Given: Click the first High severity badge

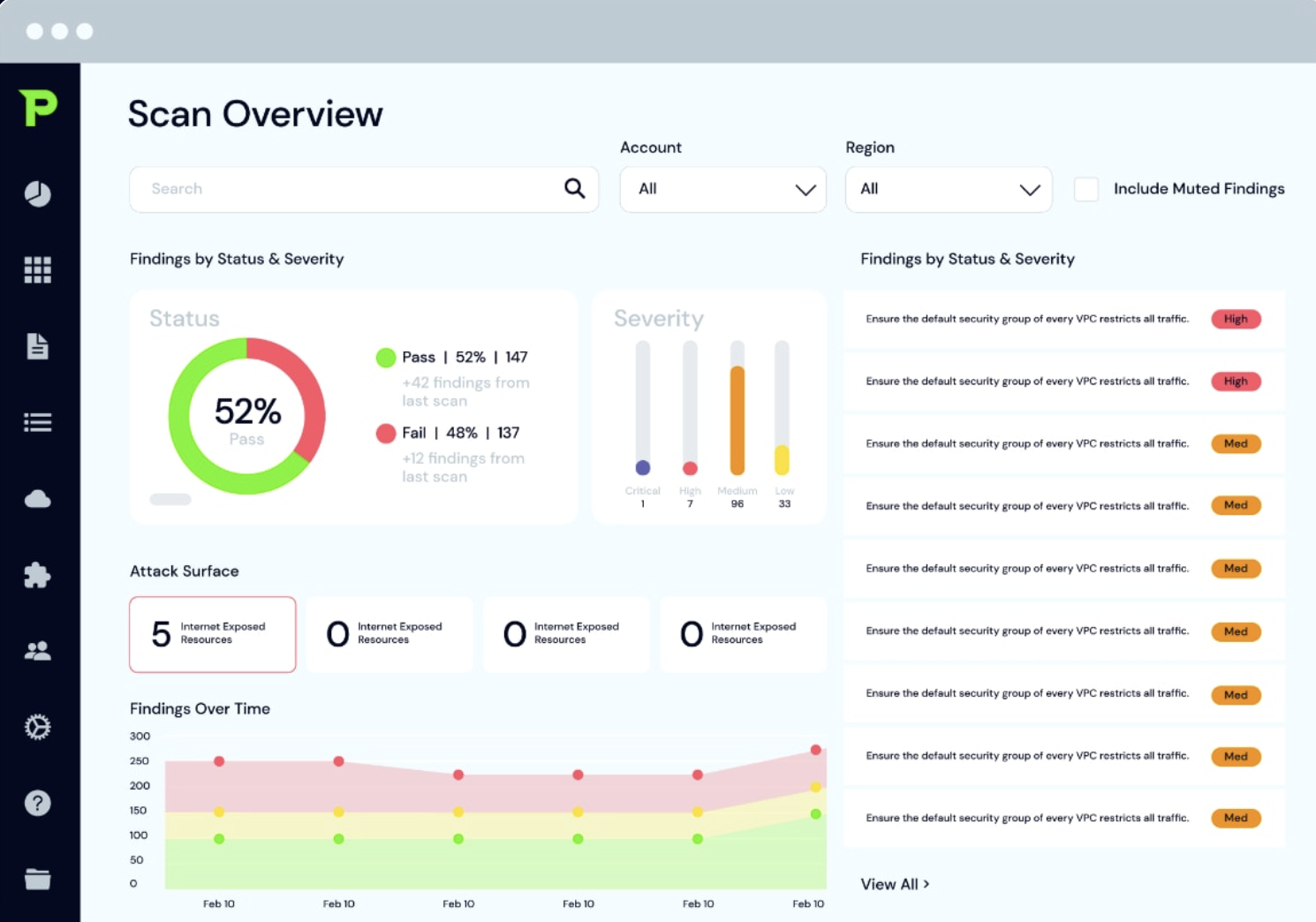Looking at the screenshot, I should click(x=1236, y=319).
